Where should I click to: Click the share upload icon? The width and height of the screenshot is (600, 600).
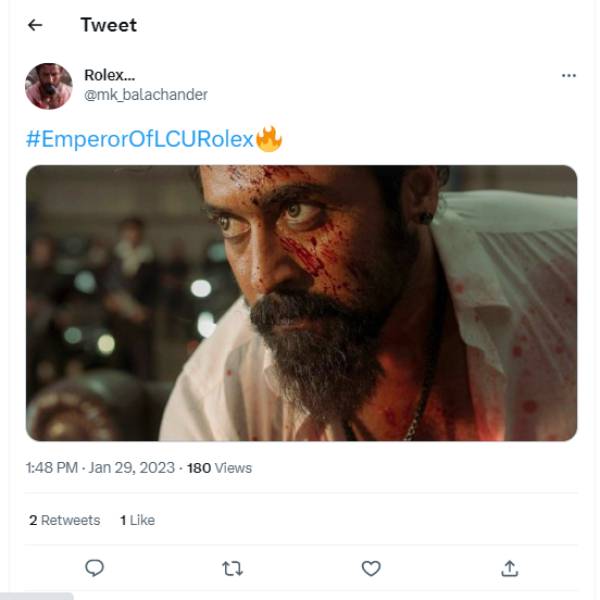(x=509, y=568)
